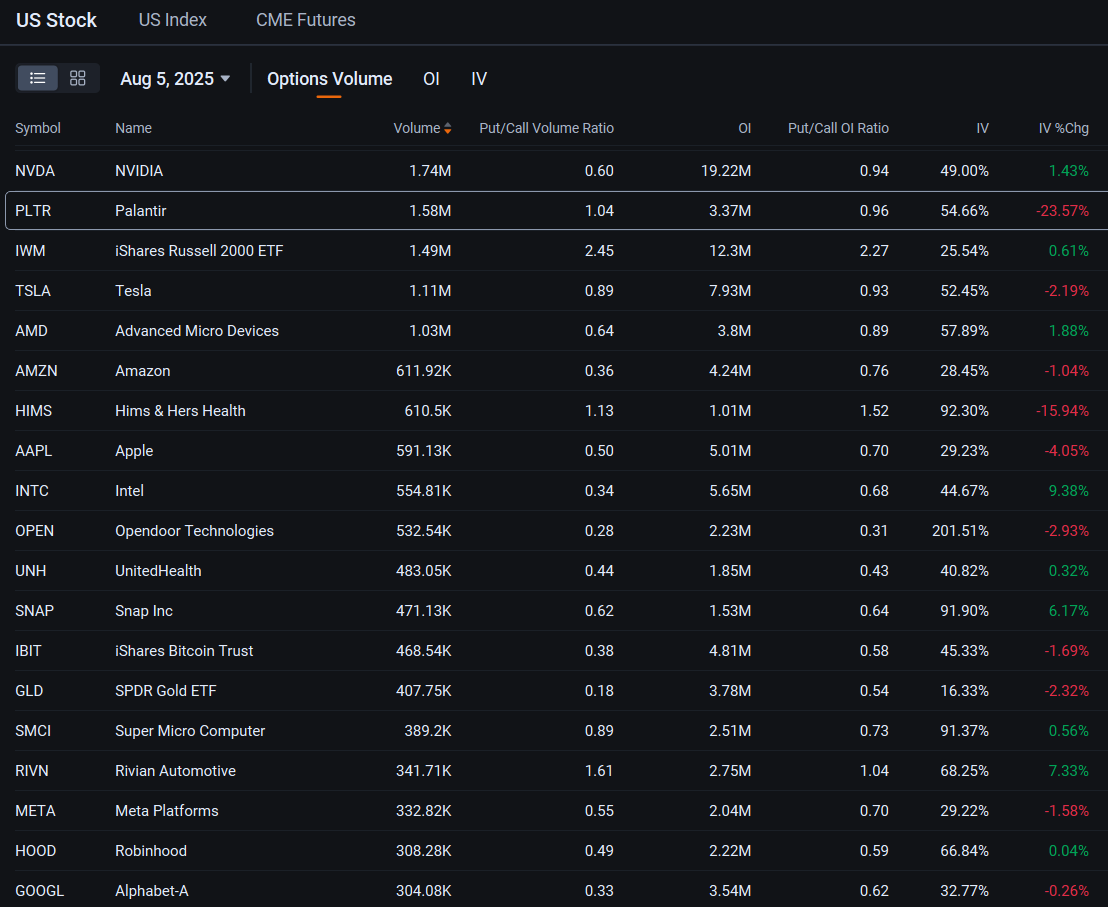Viewport: 1108px width, 907px height.
Task: Select the Palantir stock row
Action: click(x=139, y=211)
